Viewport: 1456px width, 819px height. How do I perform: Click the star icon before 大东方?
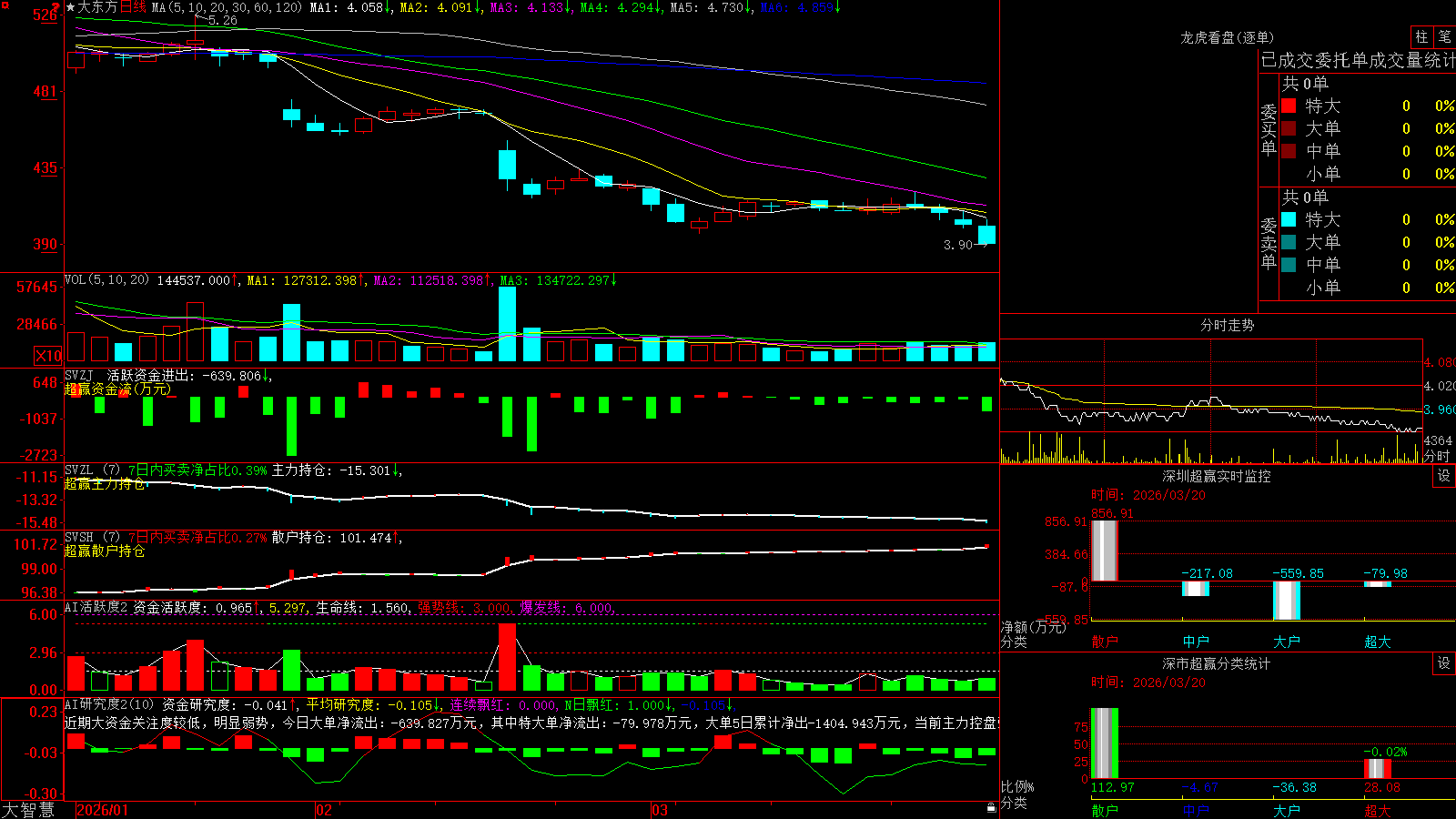click(70, 7)
